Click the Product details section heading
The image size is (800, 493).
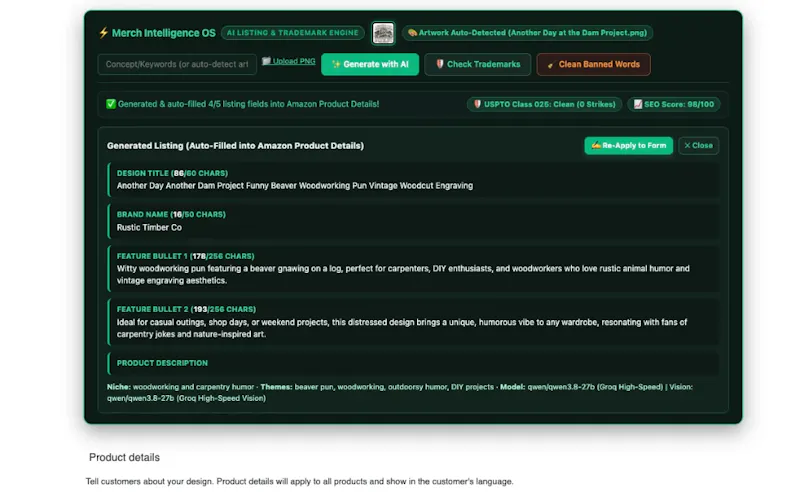click(x=124, y=457)
